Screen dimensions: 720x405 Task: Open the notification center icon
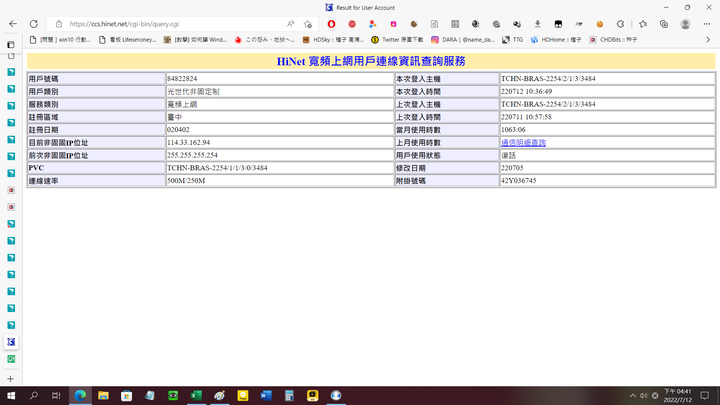tap(705, 395)
